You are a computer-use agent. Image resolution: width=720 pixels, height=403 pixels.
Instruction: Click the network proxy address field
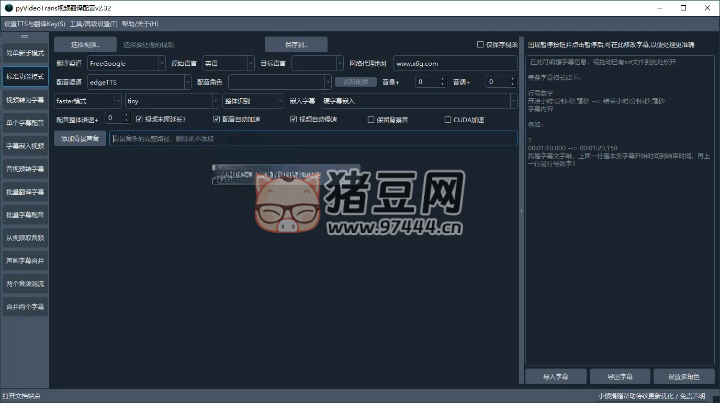click(x=455, y=62)
